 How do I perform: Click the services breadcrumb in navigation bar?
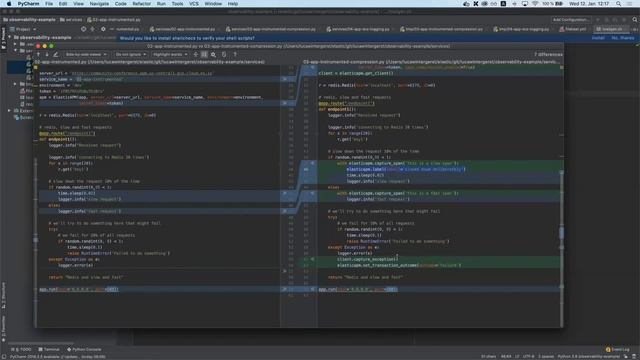pos(71,20)
